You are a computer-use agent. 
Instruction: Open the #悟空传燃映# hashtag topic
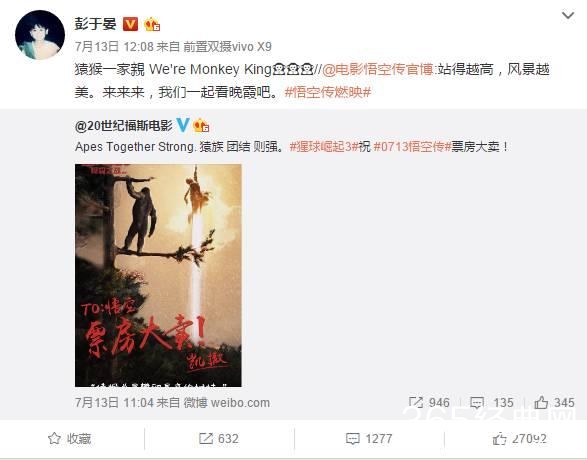coord(328,92)
